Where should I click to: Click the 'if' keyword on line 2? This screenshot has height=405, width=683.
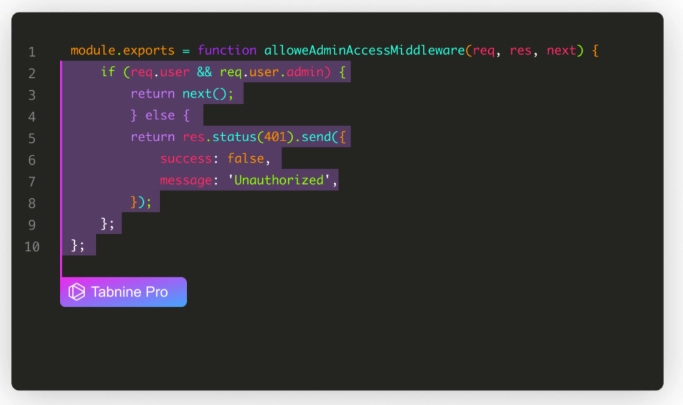tap(108, 71)
